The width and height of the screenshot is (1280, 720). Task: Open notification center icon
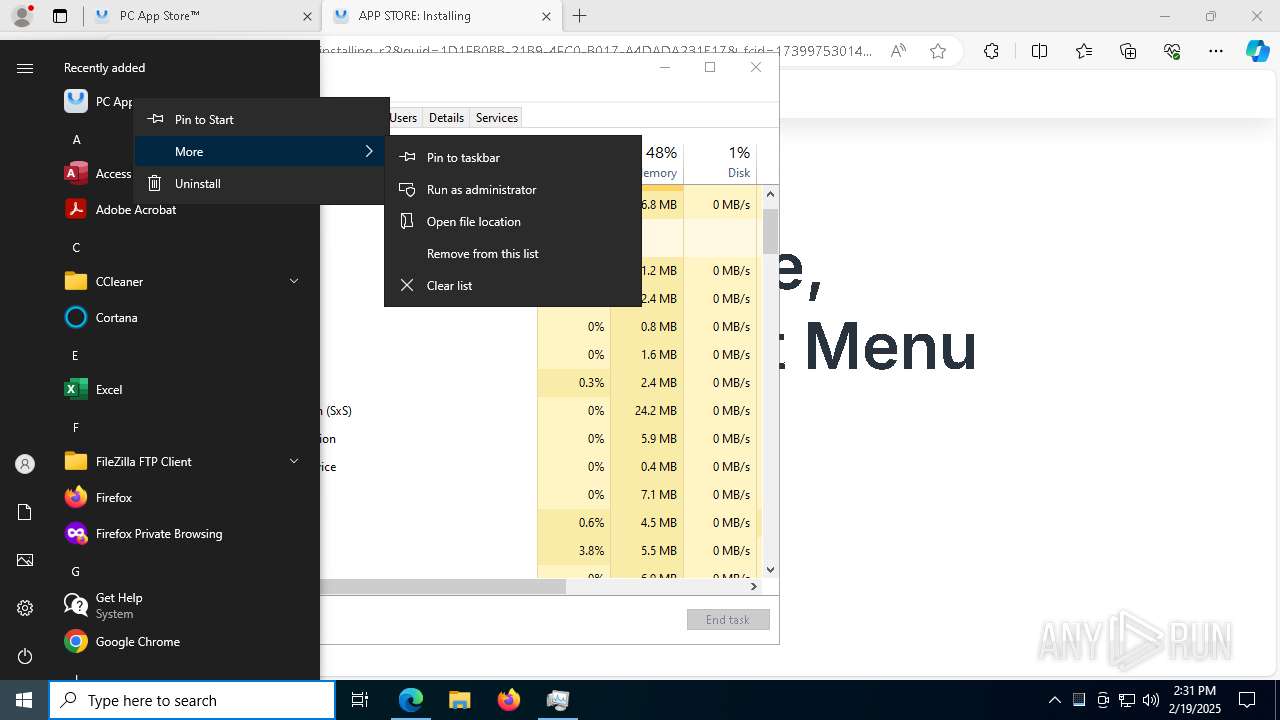[x=1247, y=700]
